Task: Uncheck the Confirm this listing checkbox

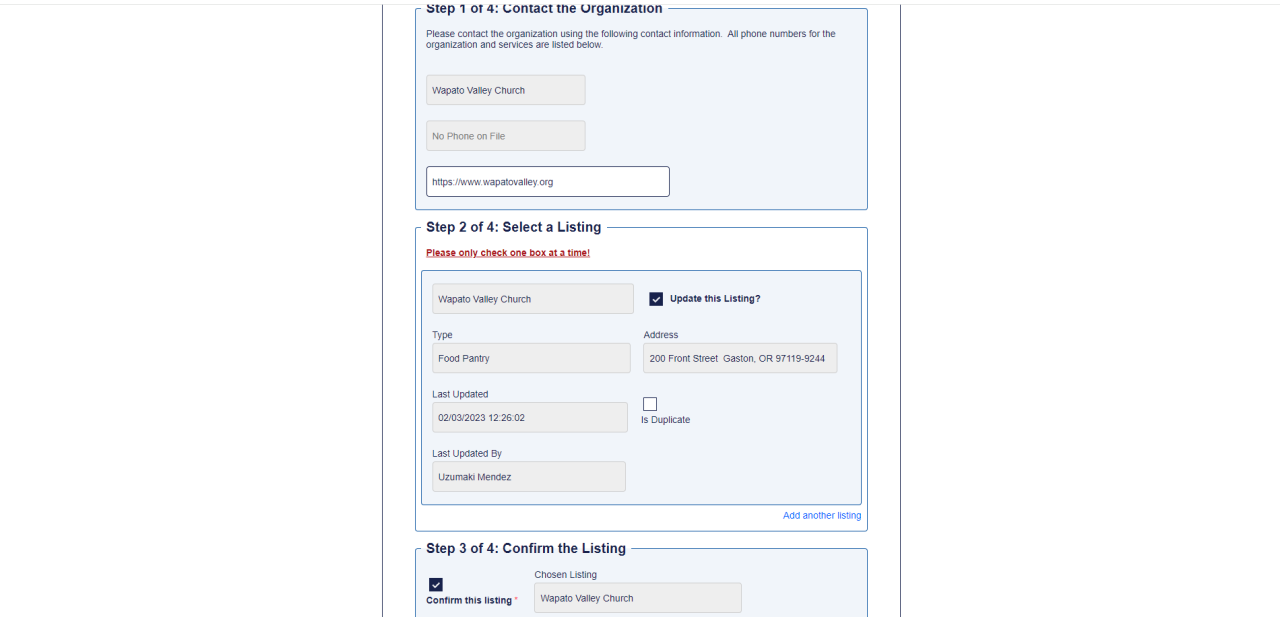Action: coord(436,585)
